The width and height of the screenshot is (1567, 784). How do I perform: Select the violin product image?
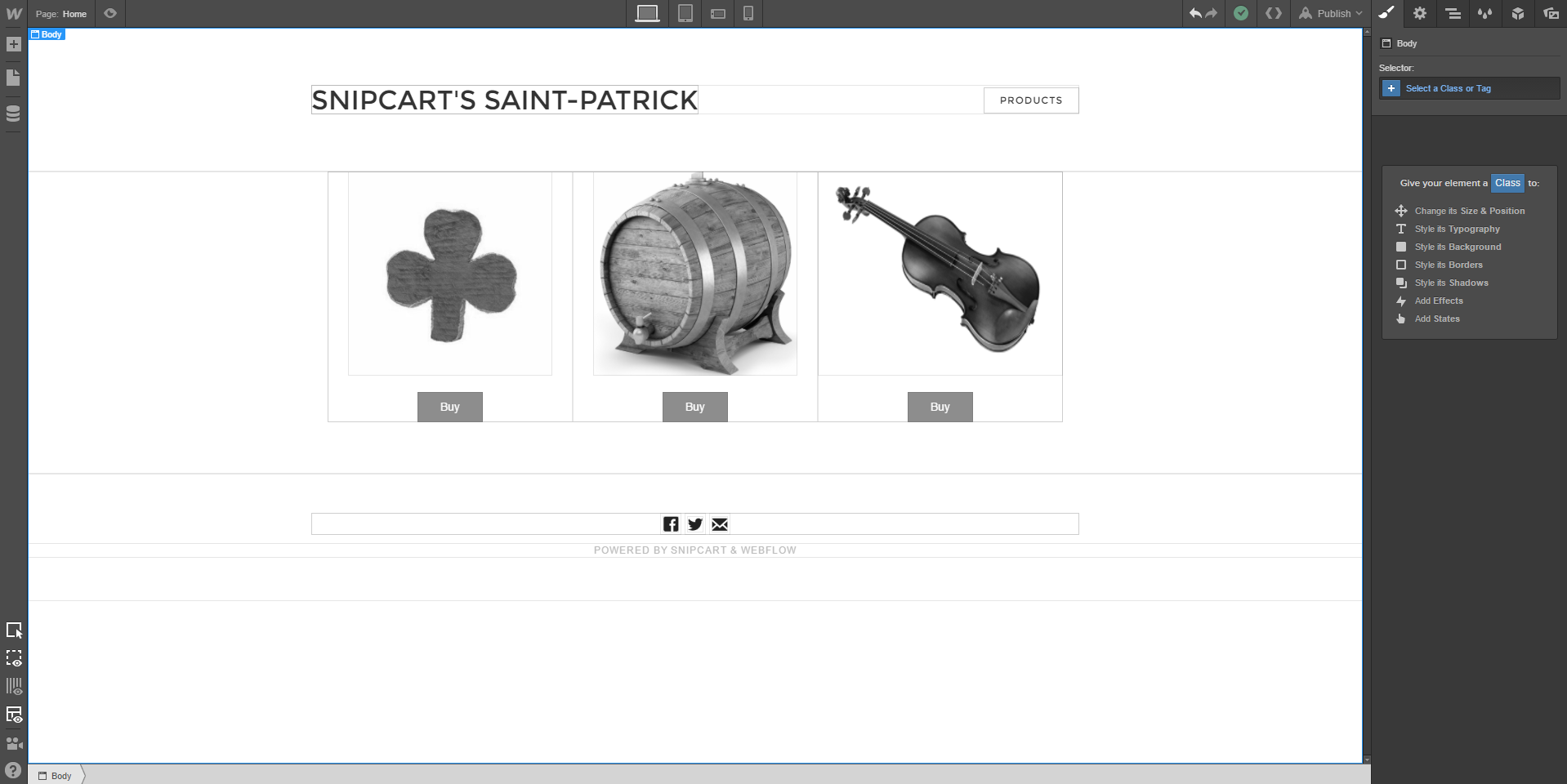[940, 274]
